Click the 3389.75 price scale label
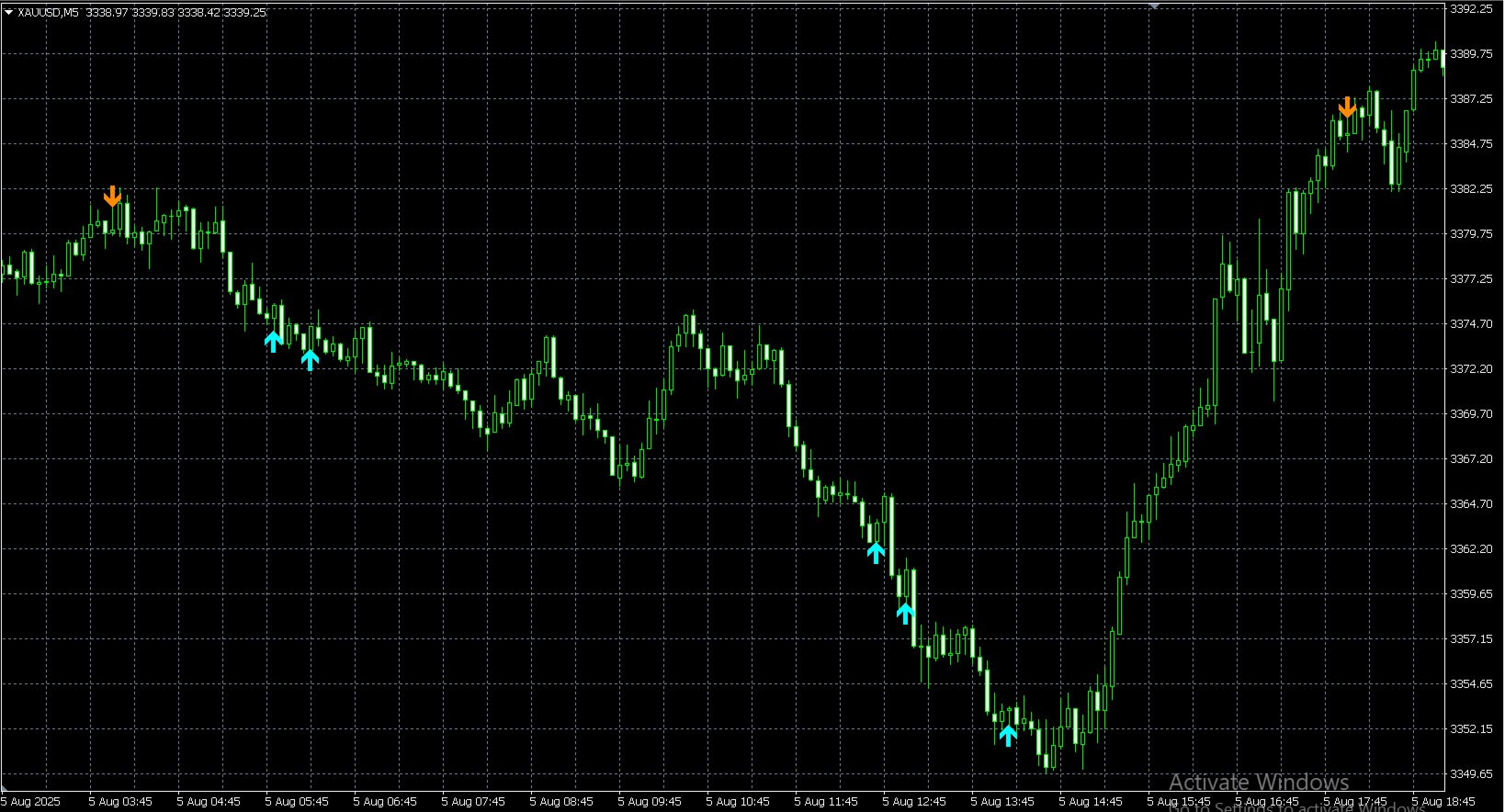The image size is (1505, 812). [1471, 54]
